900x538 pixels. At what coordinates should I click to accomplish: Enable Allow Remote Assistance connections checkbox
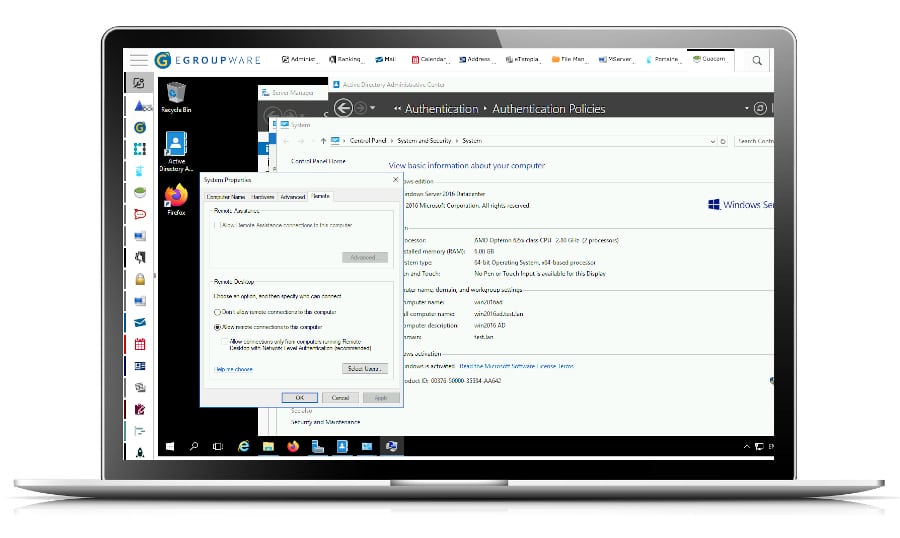click(217, 225)
